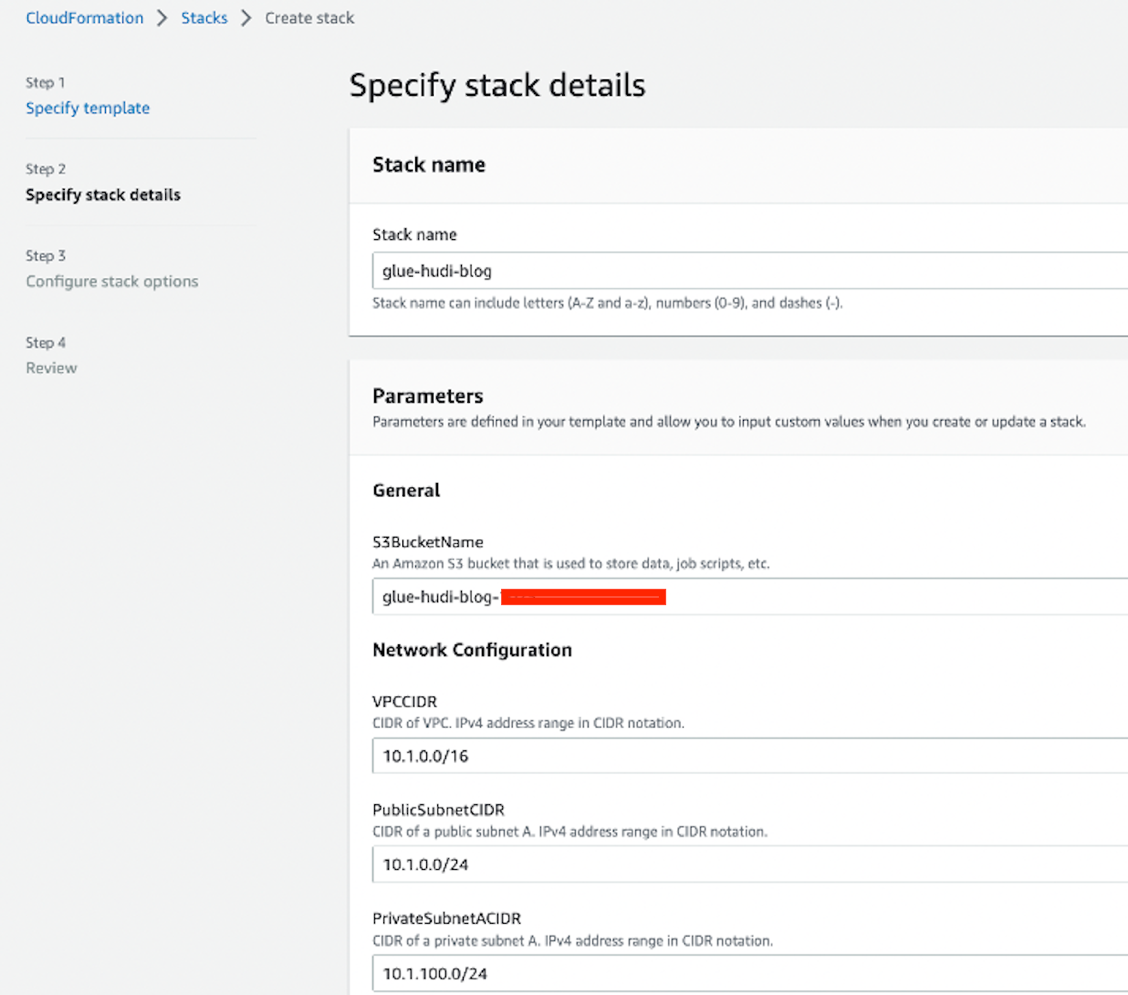Select Specify stack details in step sidebar
Viewport: 1128px width, 995px height.
pyautogui.click(x=103, y=195)
